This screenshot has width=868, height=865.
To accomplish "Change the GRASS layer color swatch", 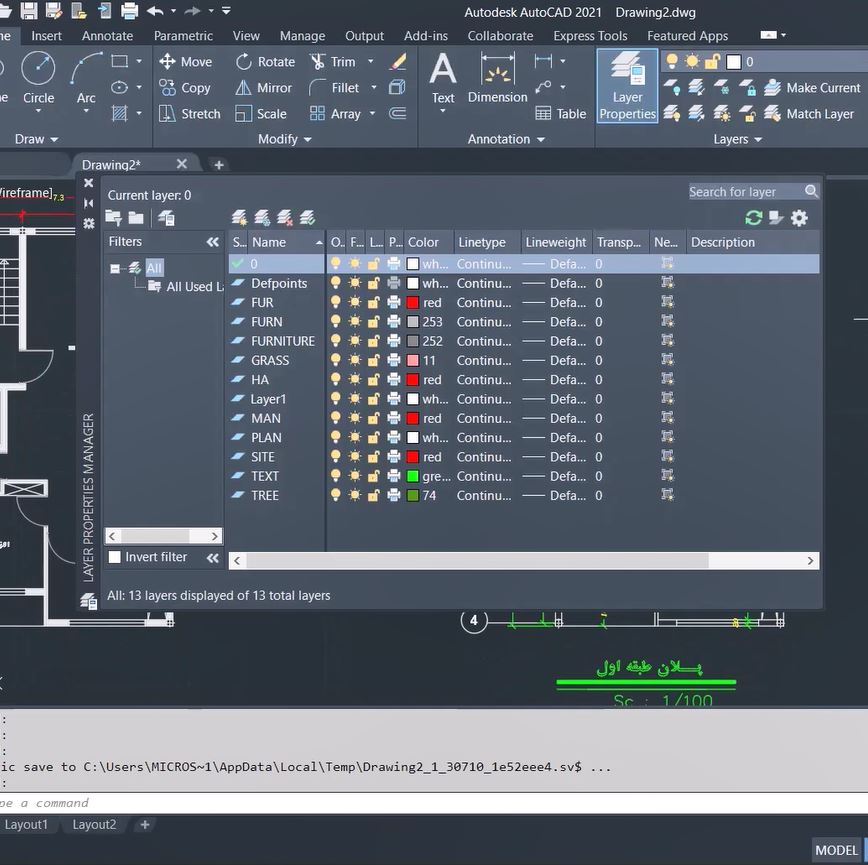I will coord(412,360).
